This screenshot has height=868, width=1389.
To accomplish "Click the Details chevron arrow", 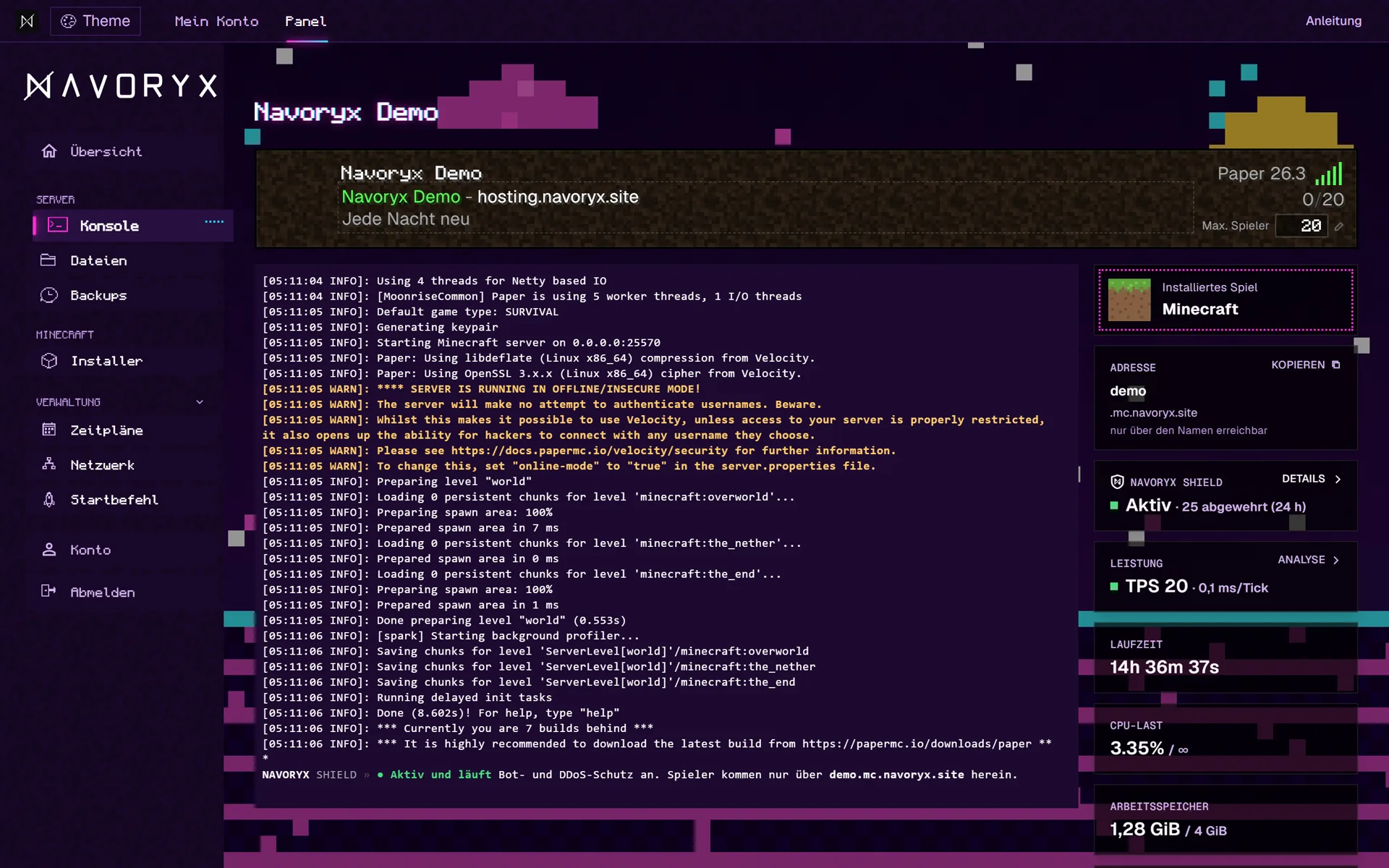I will pyautogui.click(x=1338, y=479).
